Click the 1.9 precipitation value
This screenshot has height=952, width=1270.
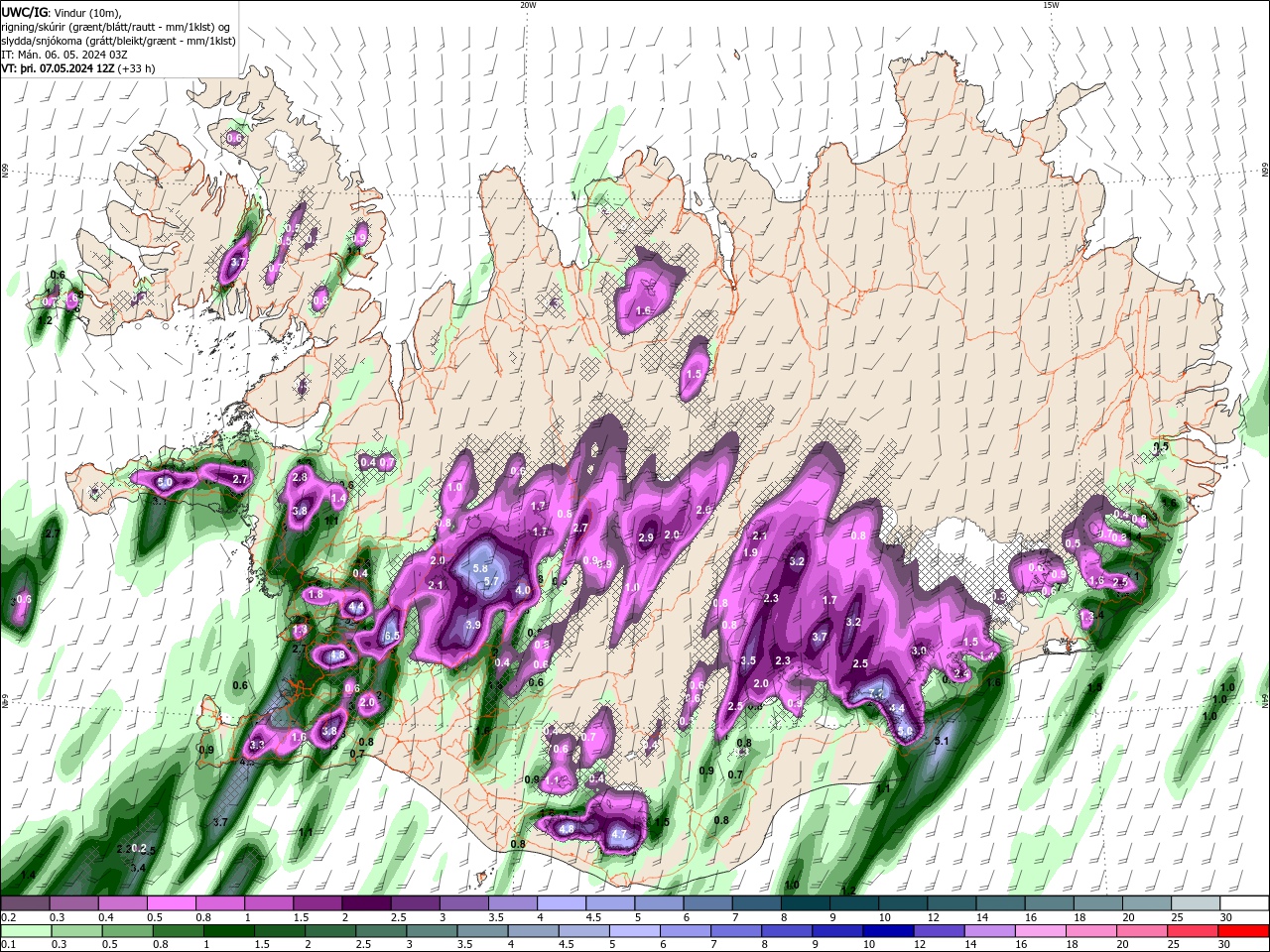point(750,552)
